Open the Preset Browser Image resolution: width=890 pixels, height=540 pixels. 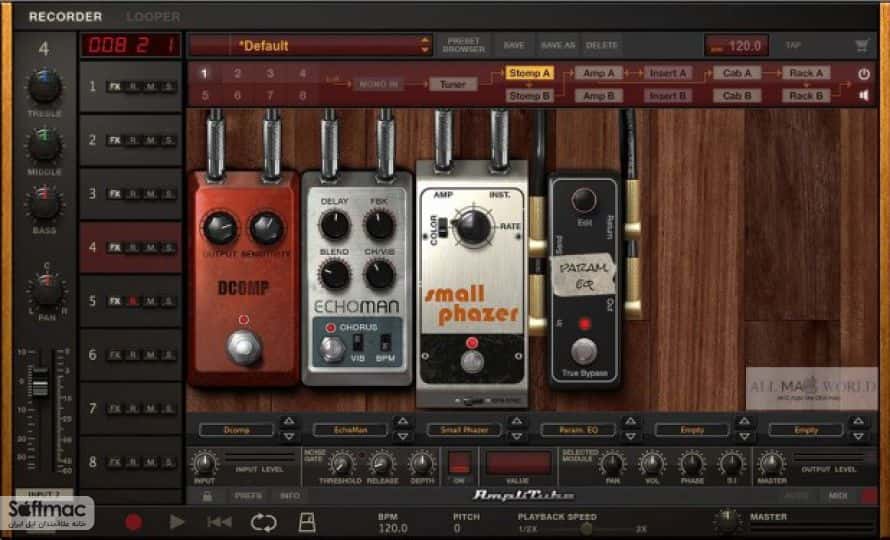coord(464,45)
